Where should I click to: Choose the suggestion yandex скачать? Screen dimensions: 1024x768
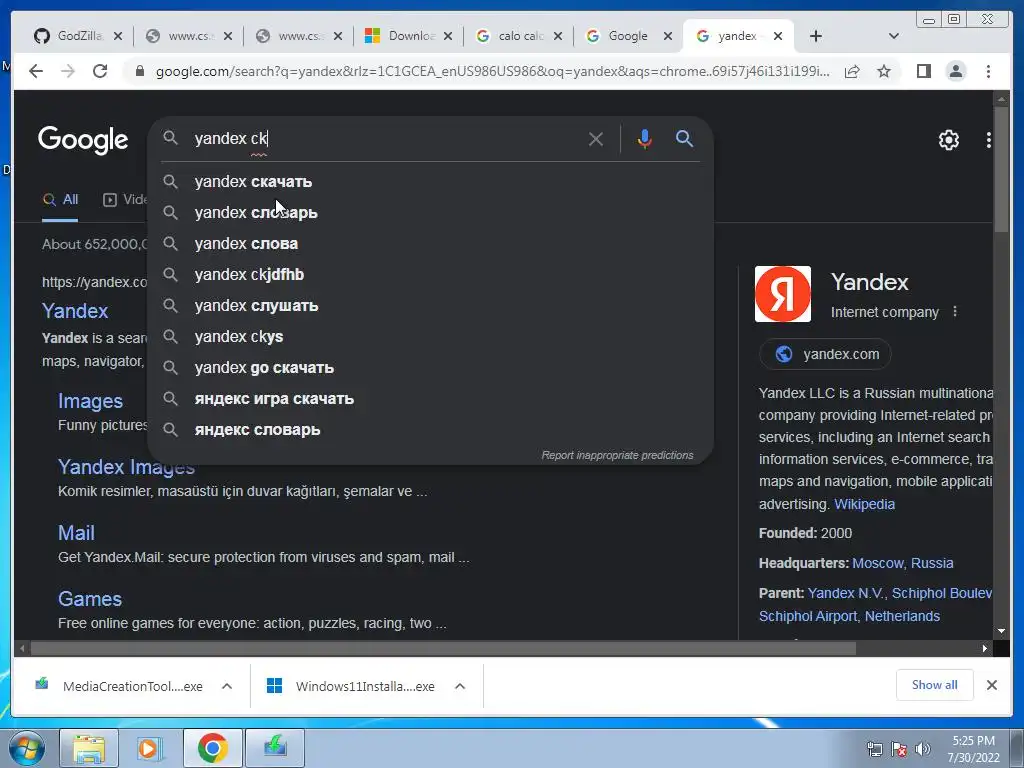pyautogui.click(x=430, y=182)
